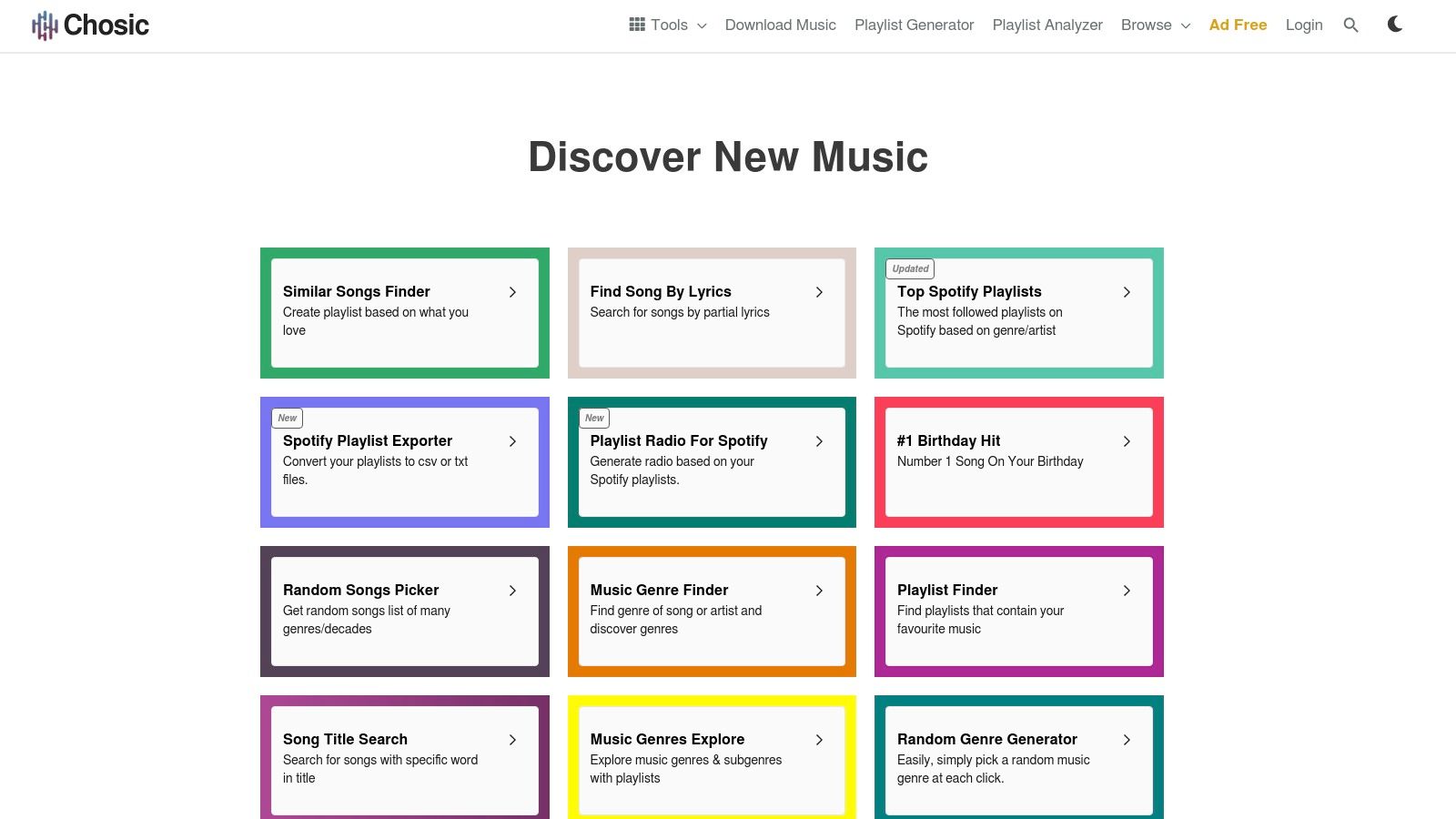Screen dimensions: 1456x819
Task: Open Top Spotify Playlists title
Action: click(969, 291)
